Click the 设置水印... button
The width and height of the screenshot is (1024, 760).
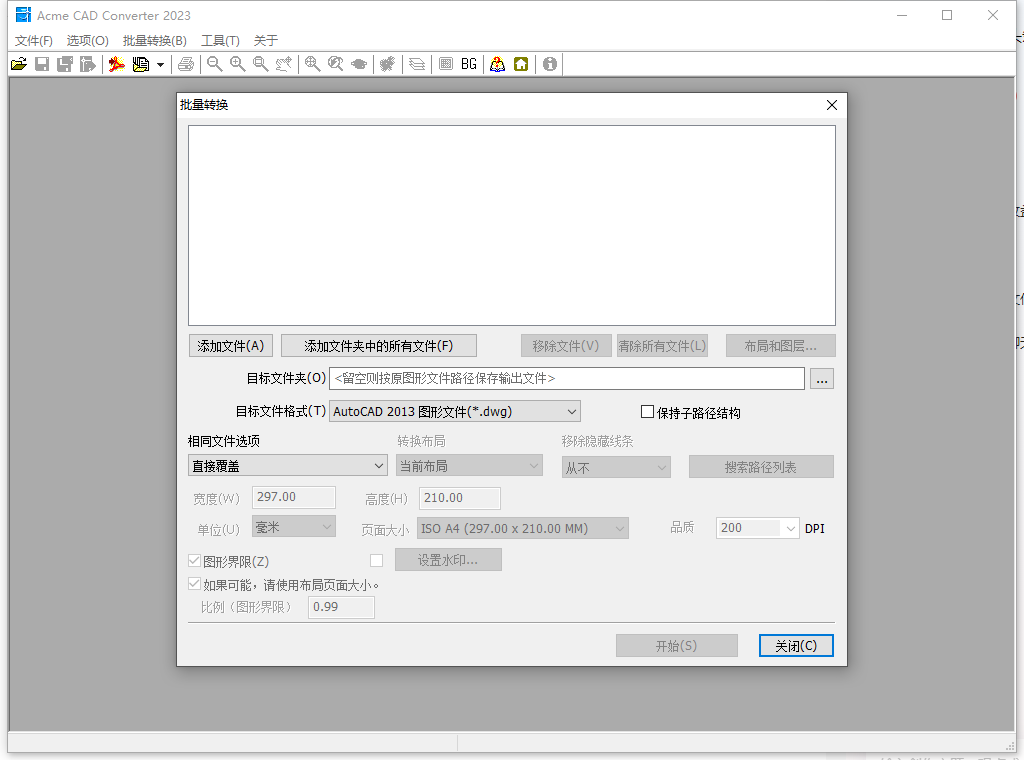448,560
